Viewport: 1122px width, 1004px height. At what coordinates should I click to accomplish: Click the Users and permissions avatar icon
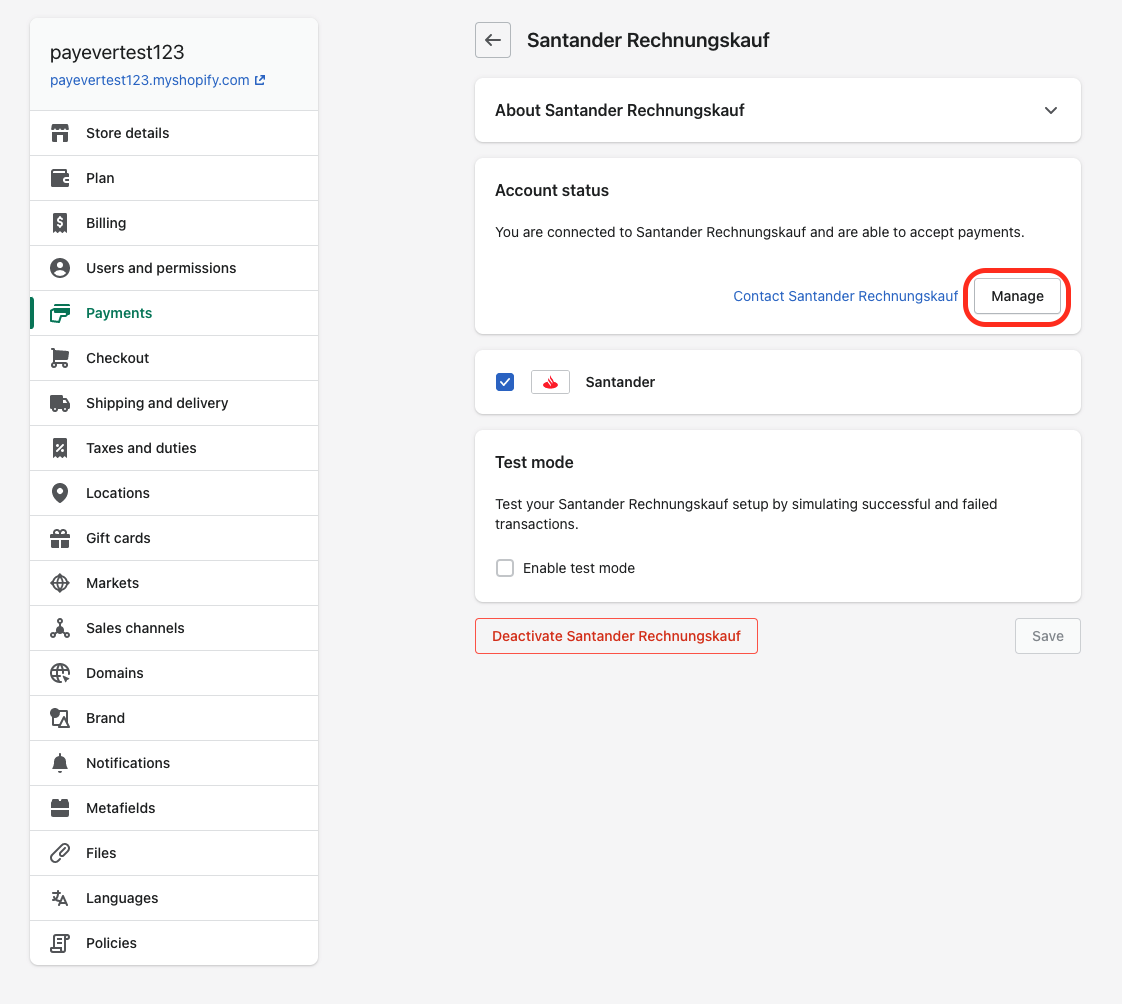tap(60, 268)
